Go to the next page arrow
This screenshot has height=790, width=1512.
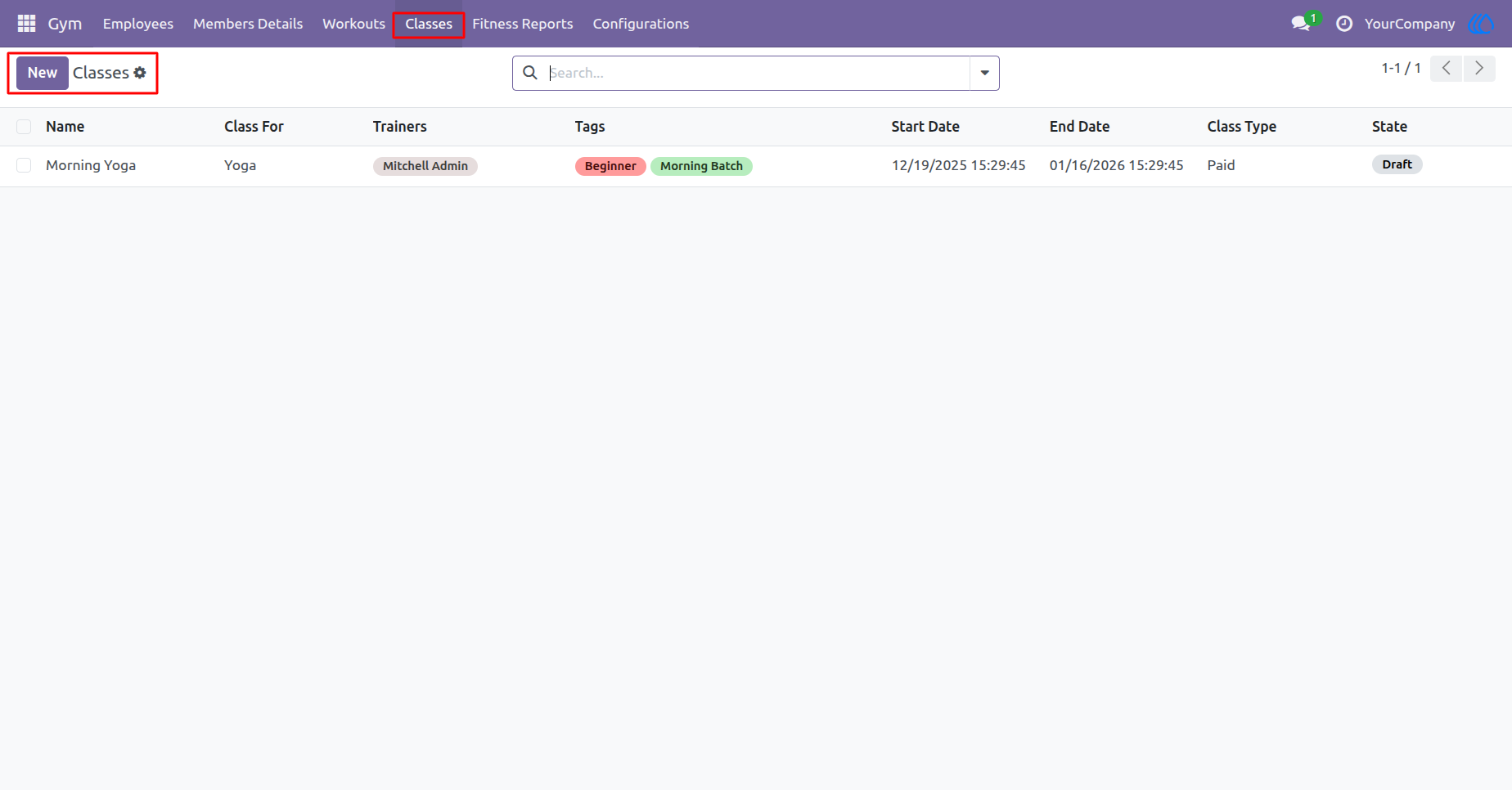1479,69
